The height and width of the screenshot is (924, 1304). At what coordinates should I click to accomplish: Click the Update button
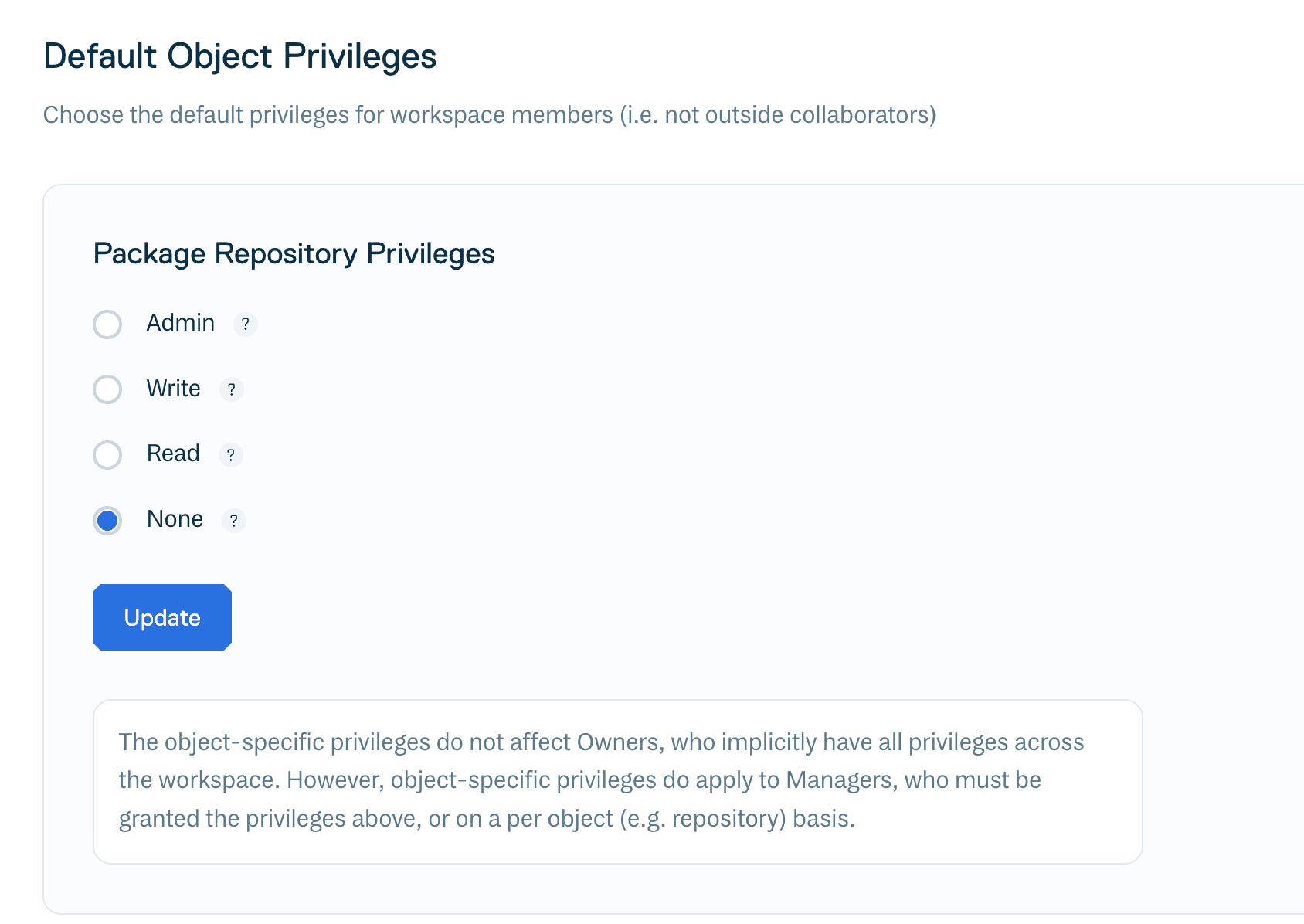(x=162, y=617)
